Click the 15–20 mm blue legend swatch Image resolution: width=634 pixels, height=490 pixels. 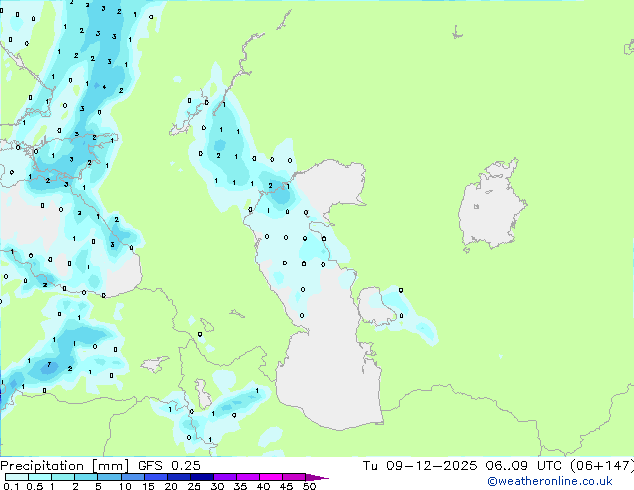click(155, 477)
